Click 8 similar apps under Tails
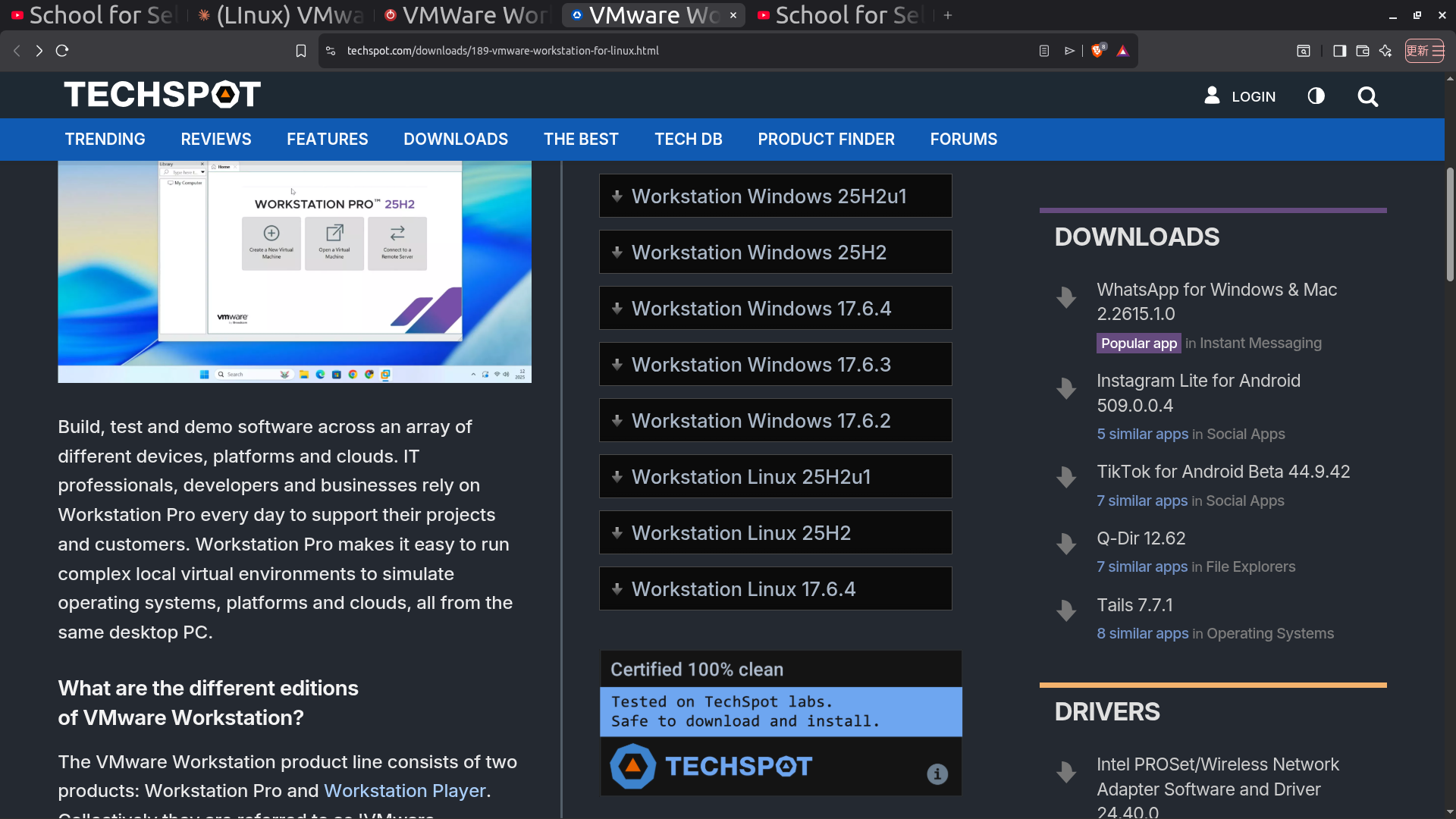This screenshot has width=1456, height=819. (1142, 634)
